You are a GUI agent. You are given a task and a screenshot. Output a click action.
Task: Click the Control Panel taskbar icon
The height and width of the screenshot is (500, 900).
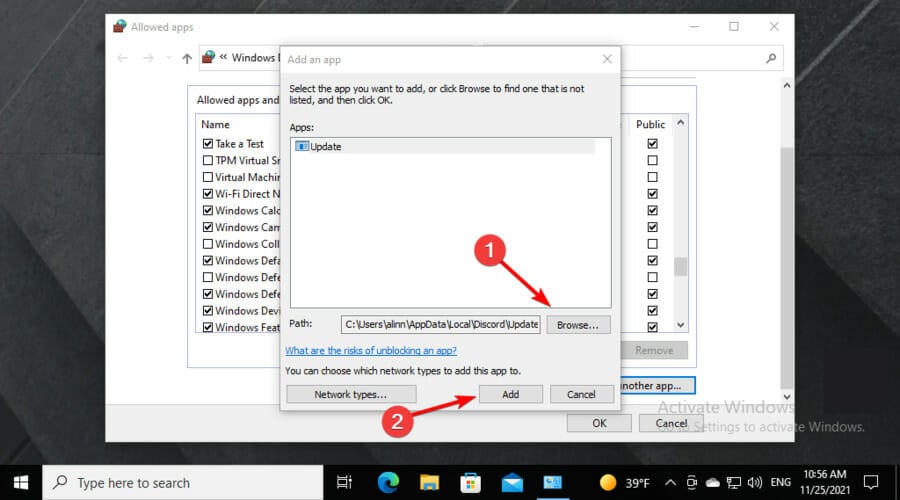pyautogui.click(x=553, y=483)
